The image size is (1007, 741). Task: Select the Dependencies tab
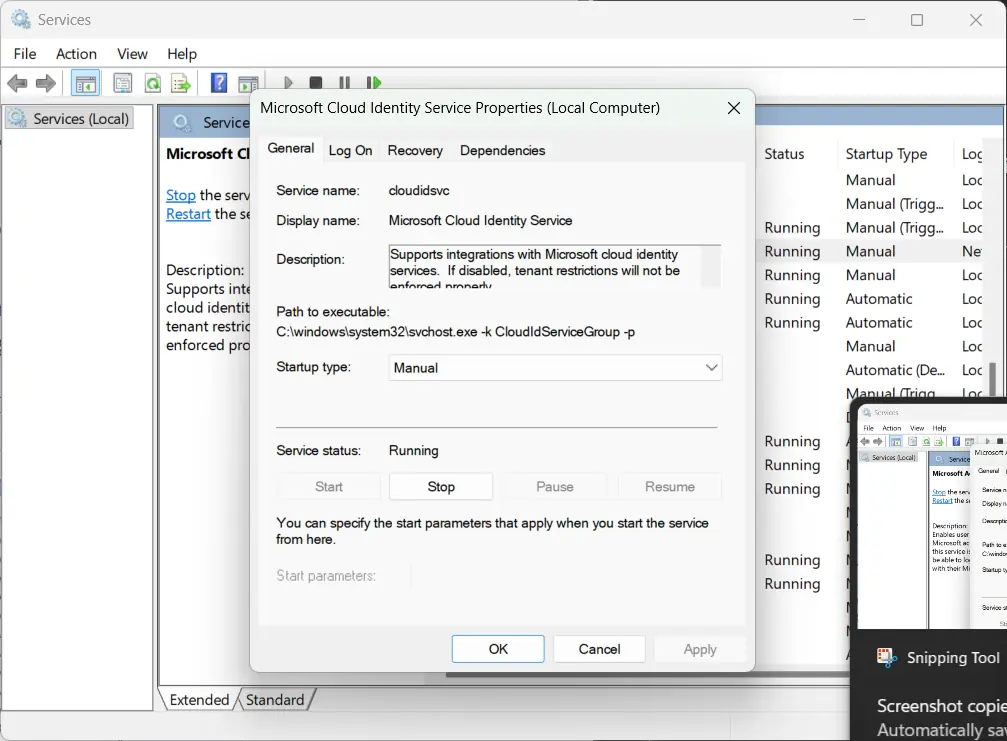tap(502, 150)
